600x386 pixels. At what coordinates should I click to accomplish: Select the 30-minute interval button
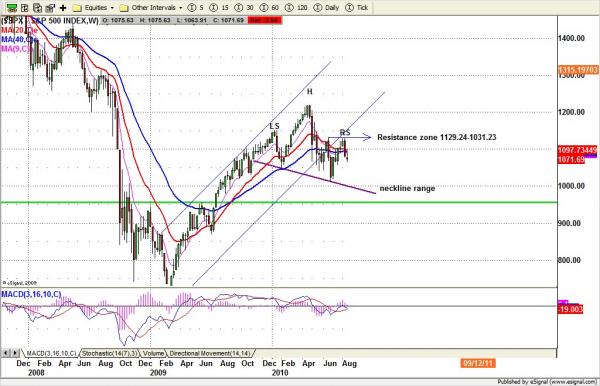(245, 8)
